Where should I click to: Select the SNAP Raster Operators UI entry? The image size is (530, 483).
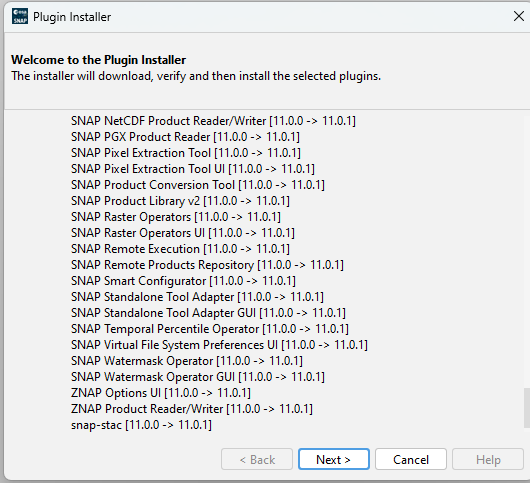click(x=183, y=233)
